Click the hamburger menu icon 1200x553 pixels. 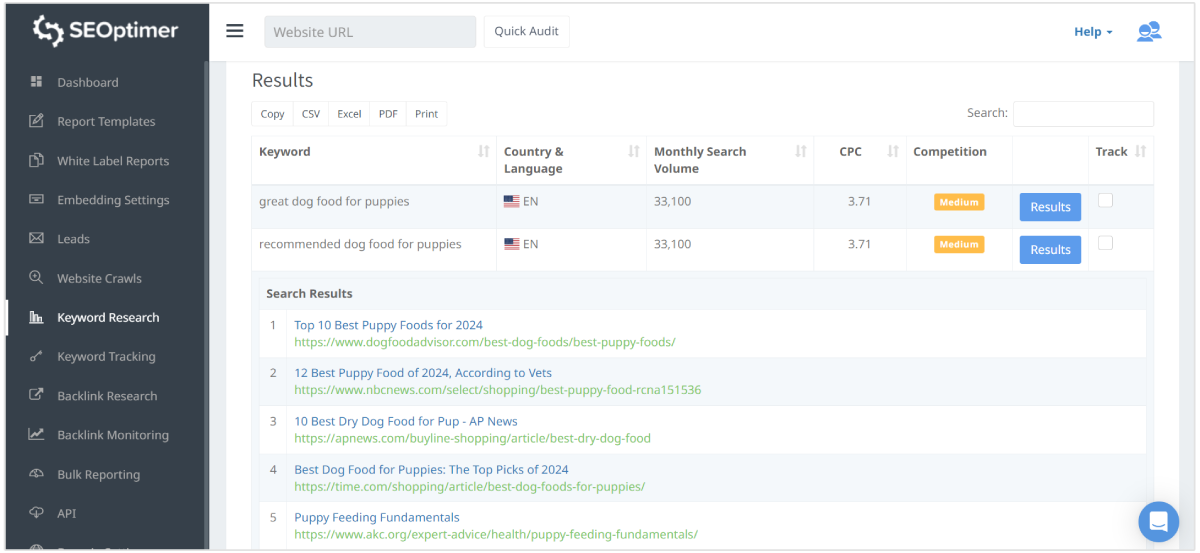235,31
